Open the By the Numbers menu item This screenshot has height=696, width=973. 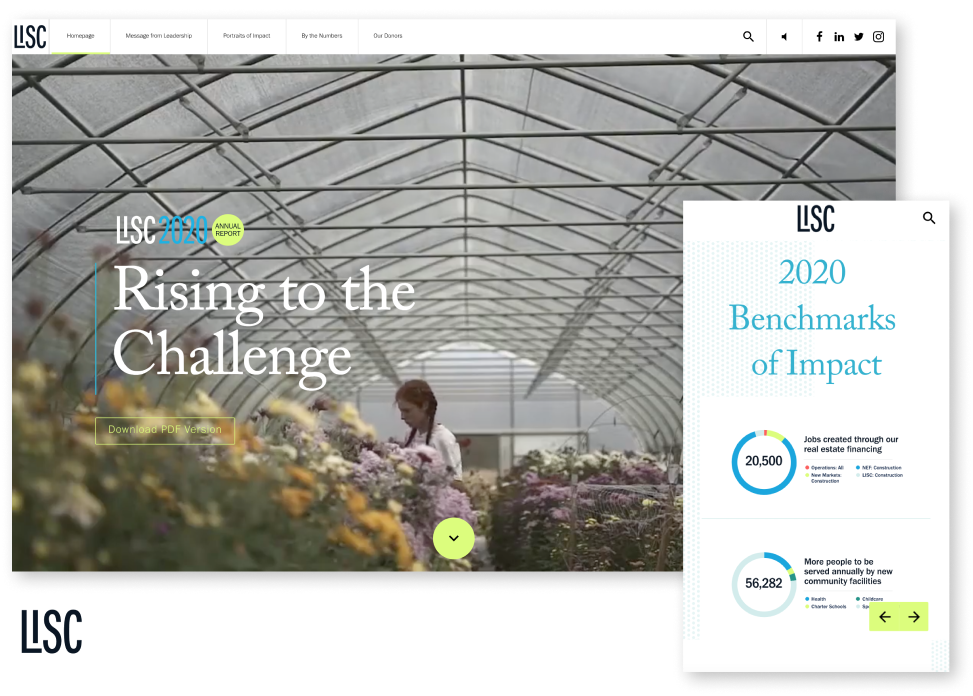click(321, 36)
